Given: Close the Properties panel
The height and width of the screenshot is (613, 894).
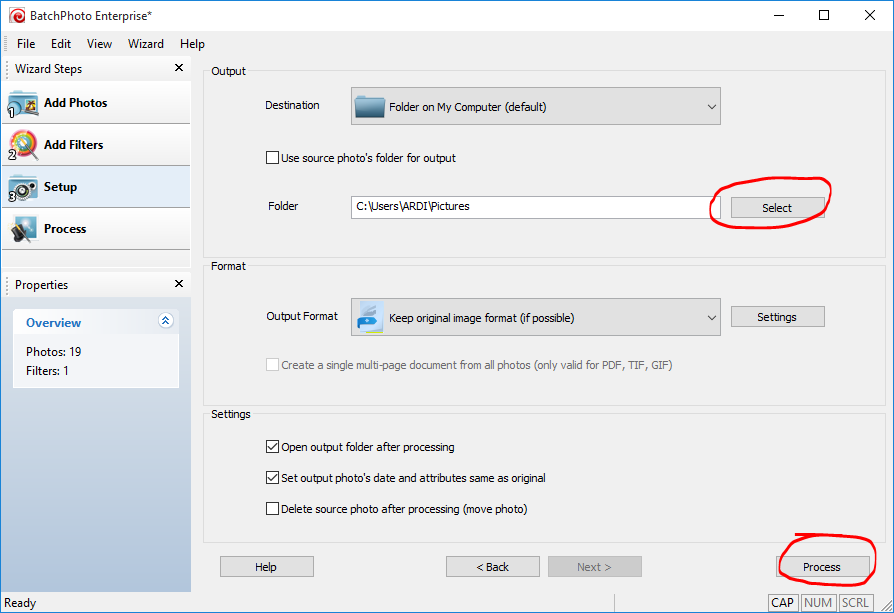Looking at the screenshot, I should tap(179, 283).
